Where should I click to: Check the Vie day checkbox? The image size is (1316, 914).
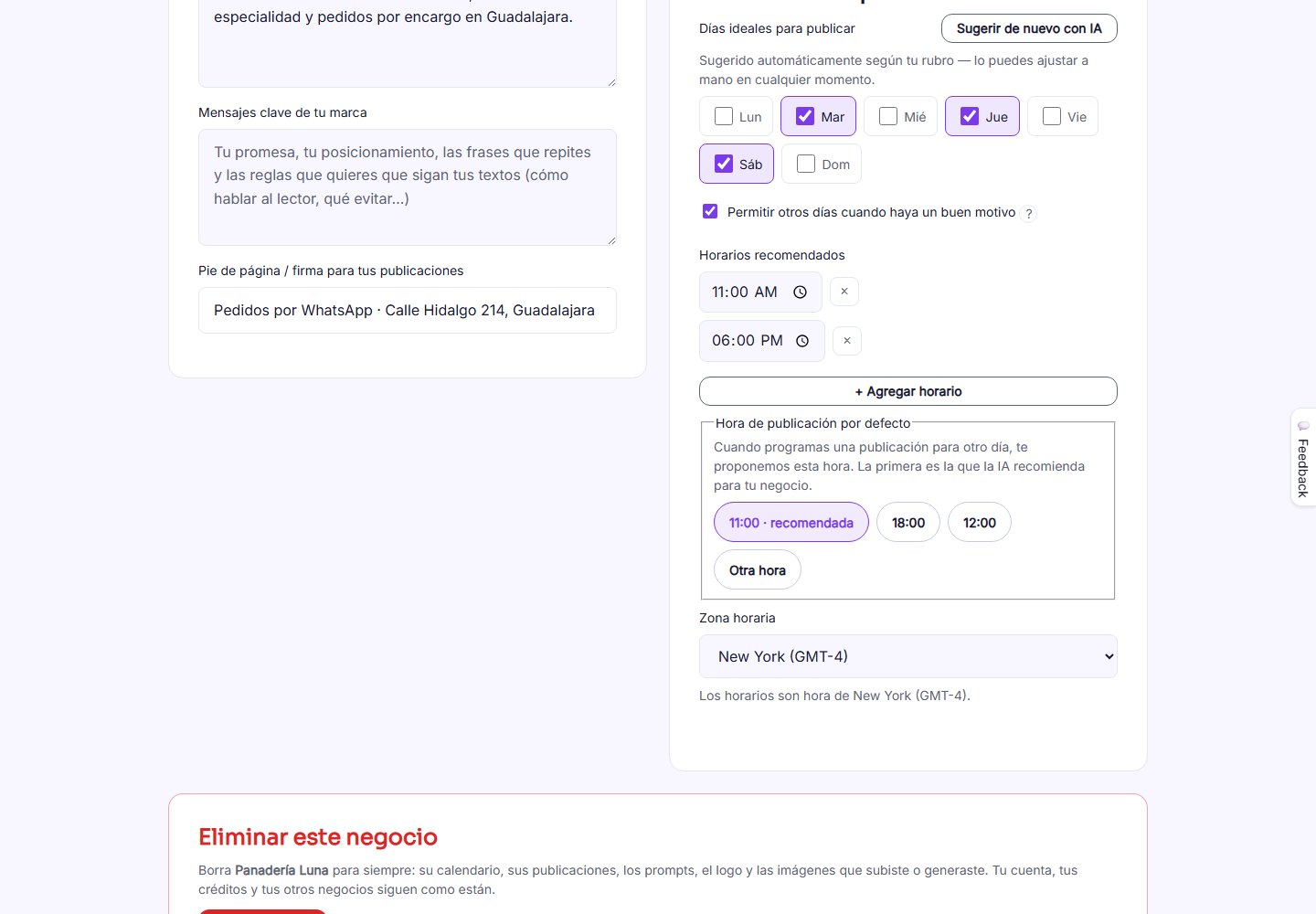point(1052,116)
